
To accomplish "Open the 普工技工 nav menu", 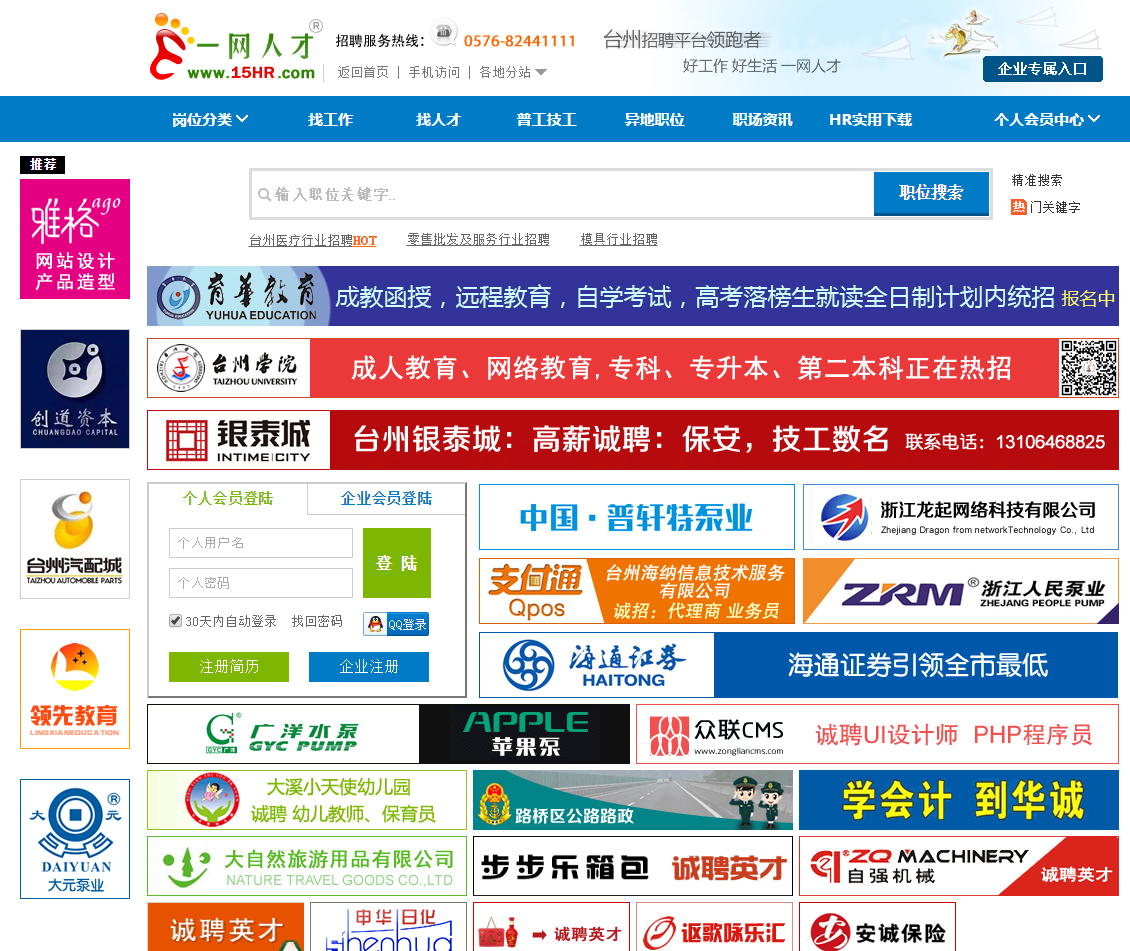I will 546,120.
